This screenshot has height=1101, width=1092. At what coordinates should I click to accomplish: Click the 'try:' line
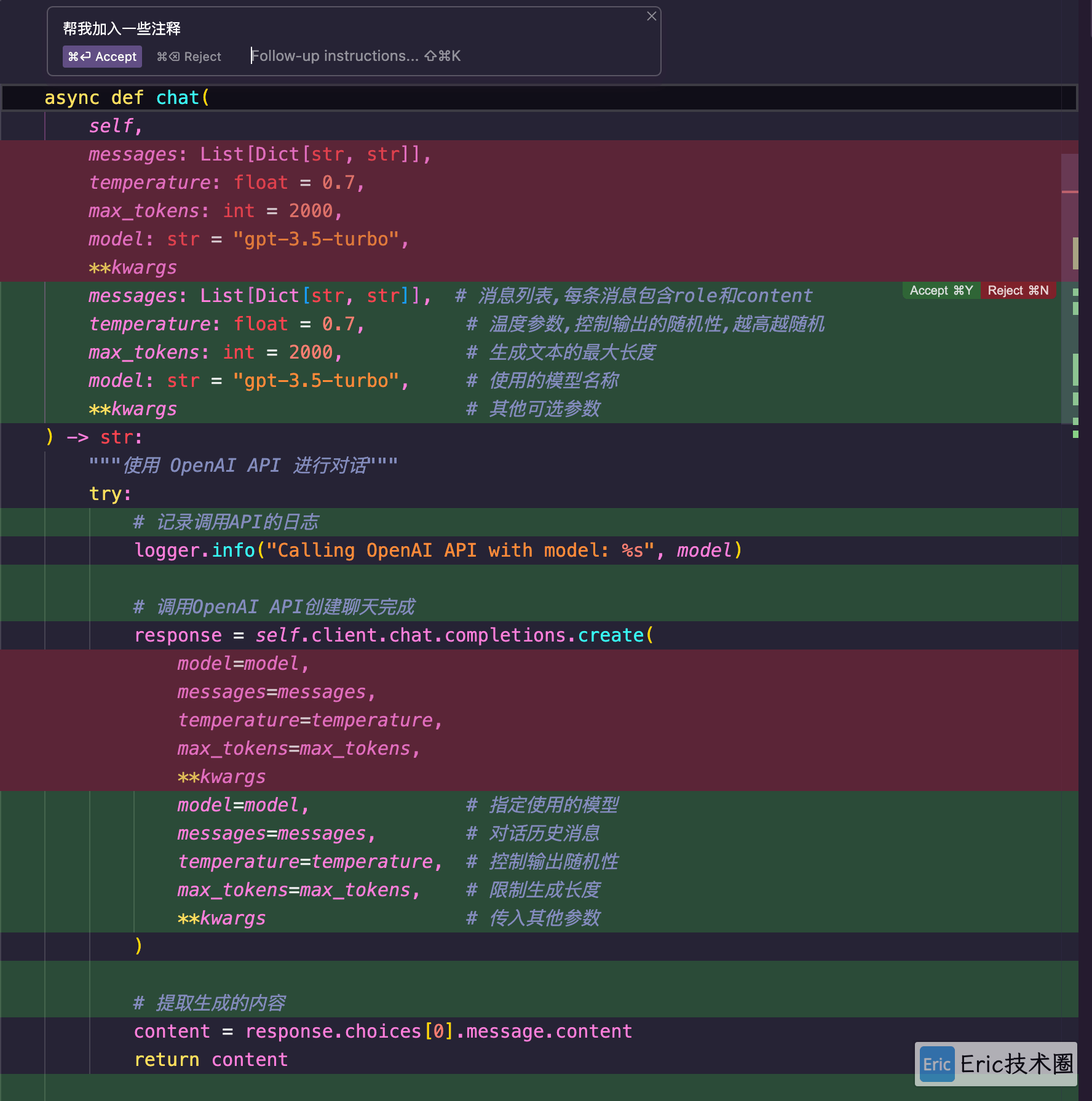pos(111,493)
